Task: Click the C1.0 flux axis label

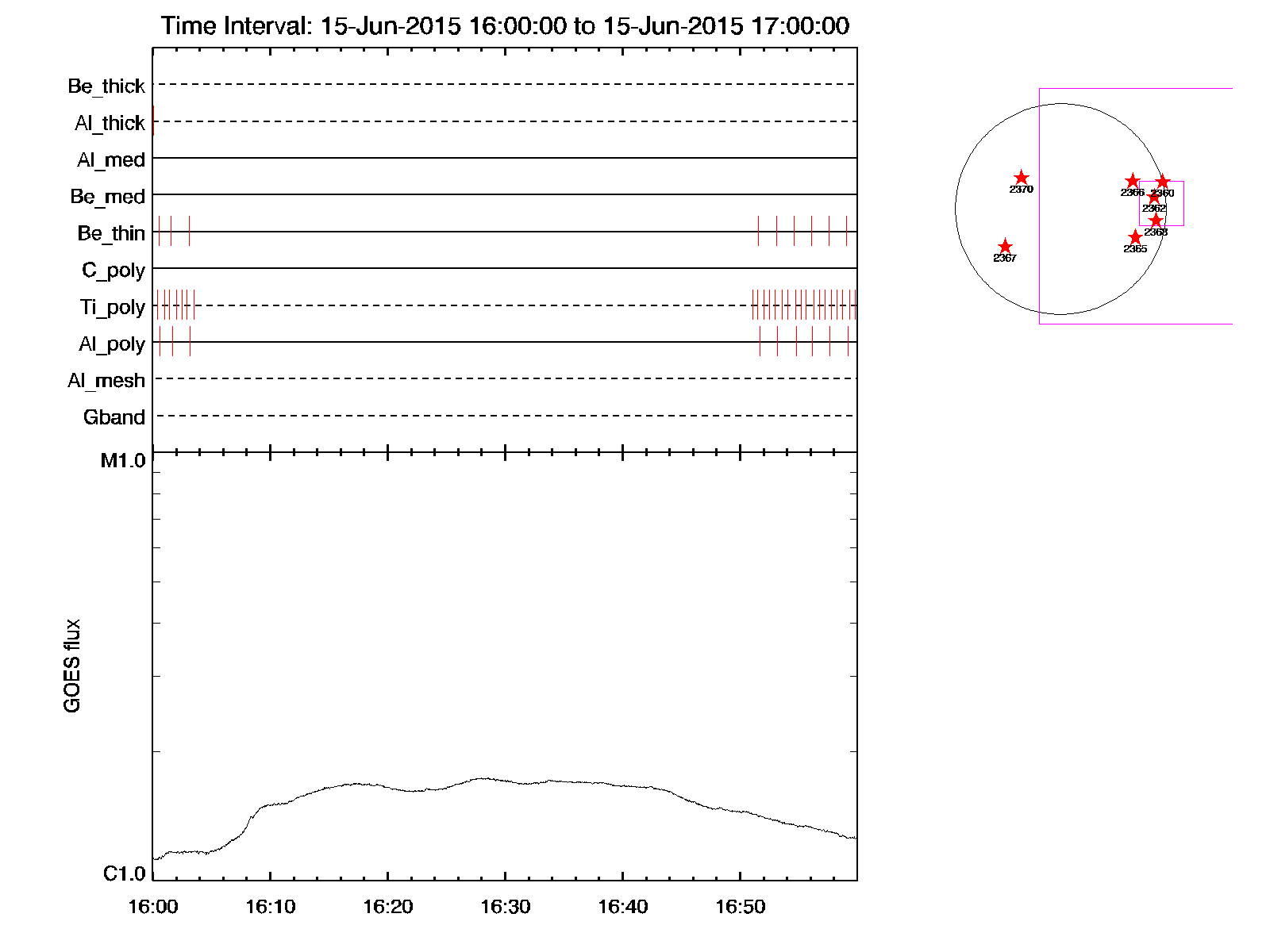Action: tap(125, 873)
